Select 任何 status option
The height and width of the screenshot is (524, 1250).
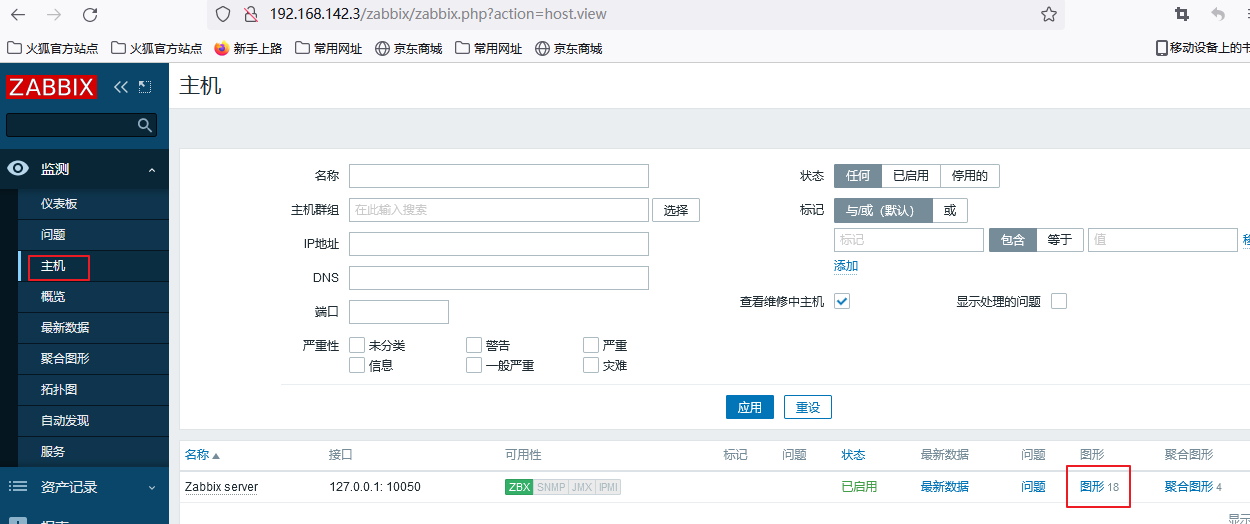(858, 176)
